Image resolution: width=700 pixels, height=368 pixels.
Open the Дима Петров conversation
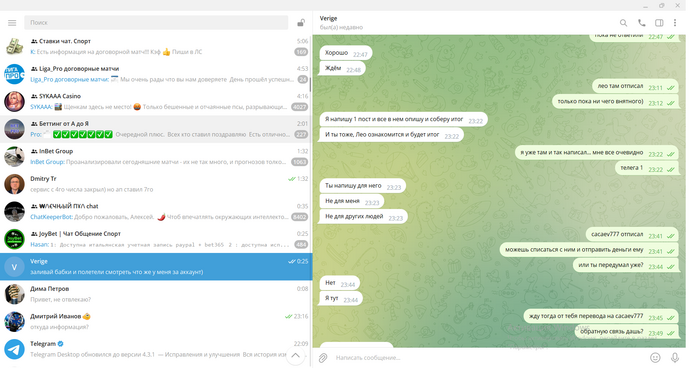point(155,294)
